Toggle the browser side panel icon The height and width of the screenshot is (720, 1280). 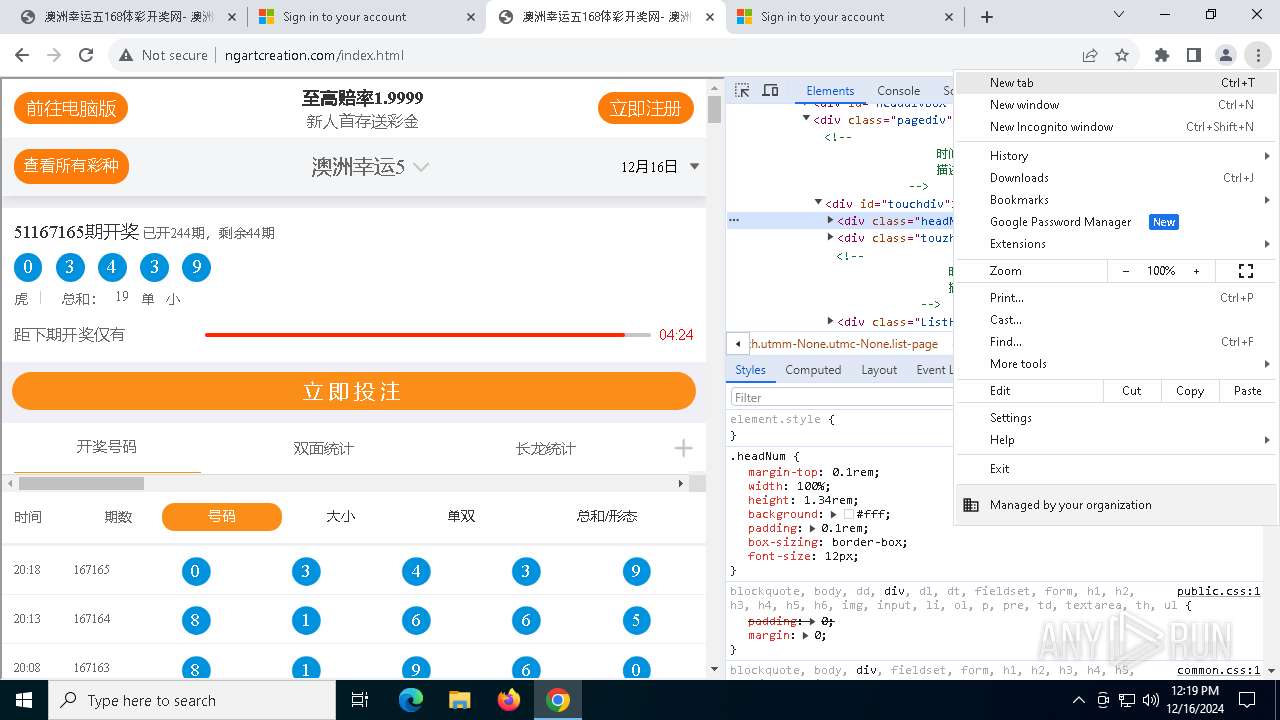tap(1194, 55)
